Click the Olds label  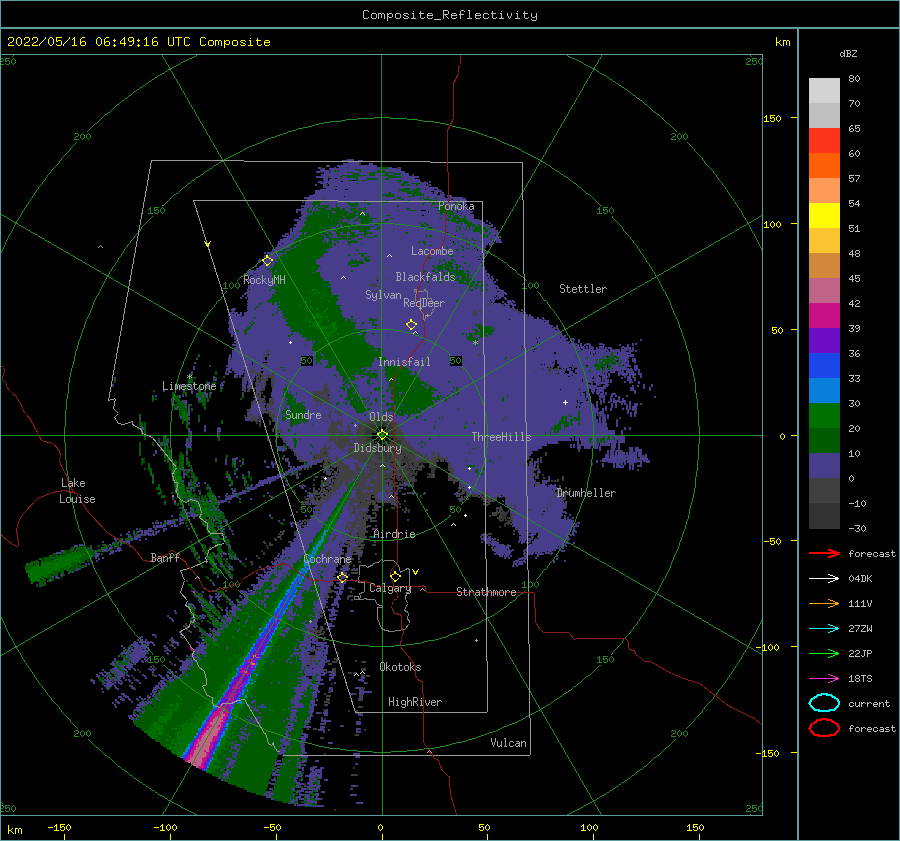381,417
